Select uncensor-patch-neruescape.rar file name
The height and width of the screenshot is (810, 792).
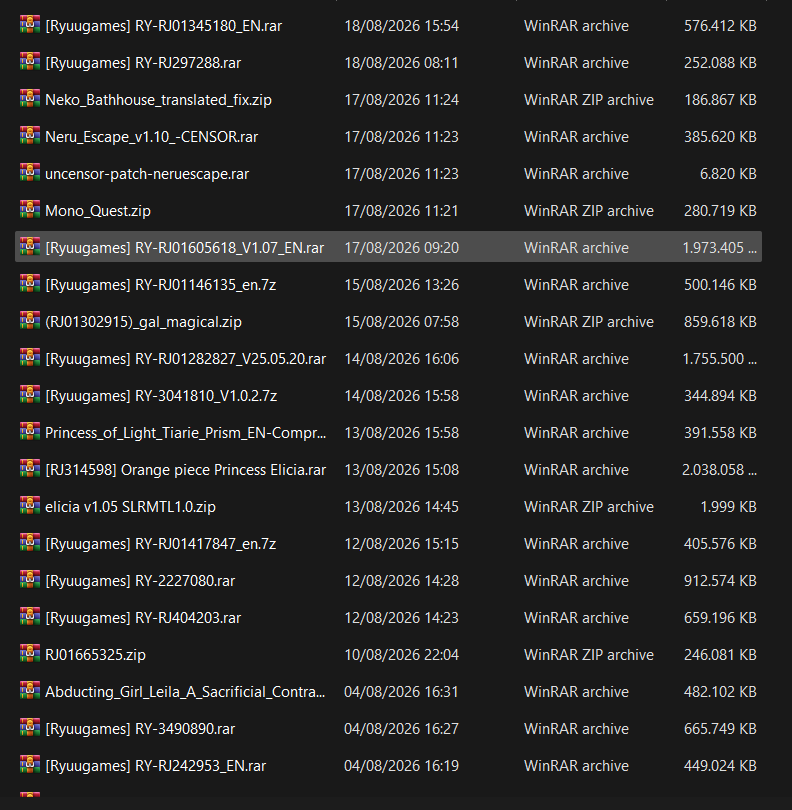pyautogui.click(x=147, y=174)
